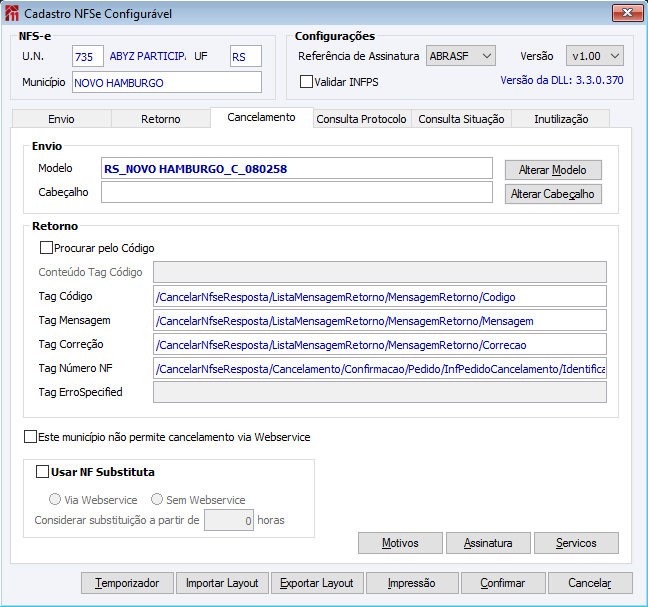Check Procurar pelo Código option

pos(46,248)
